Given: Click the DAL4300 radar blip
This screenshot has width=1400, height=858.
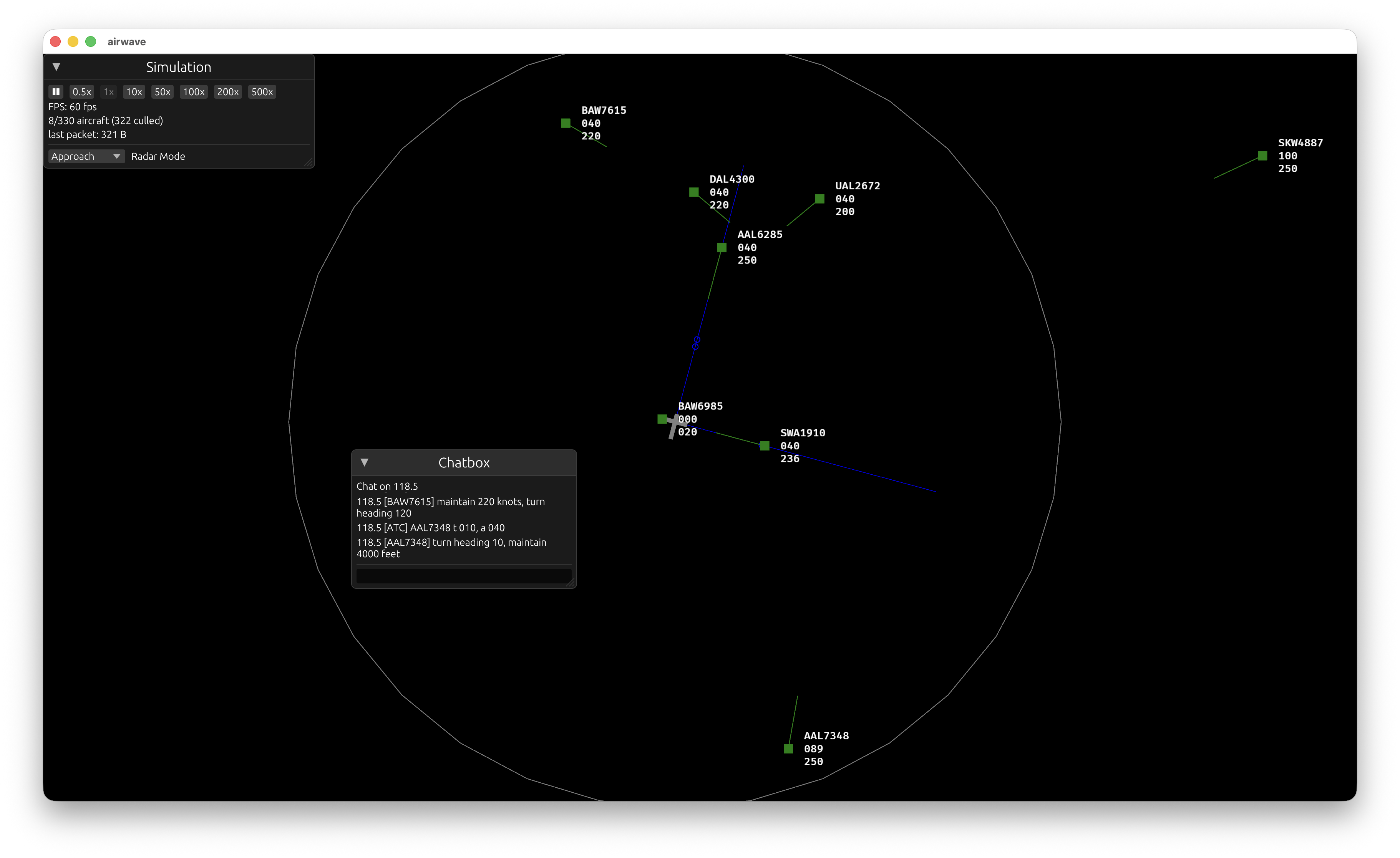Looking at the screenshot, I should coord(694,192).
